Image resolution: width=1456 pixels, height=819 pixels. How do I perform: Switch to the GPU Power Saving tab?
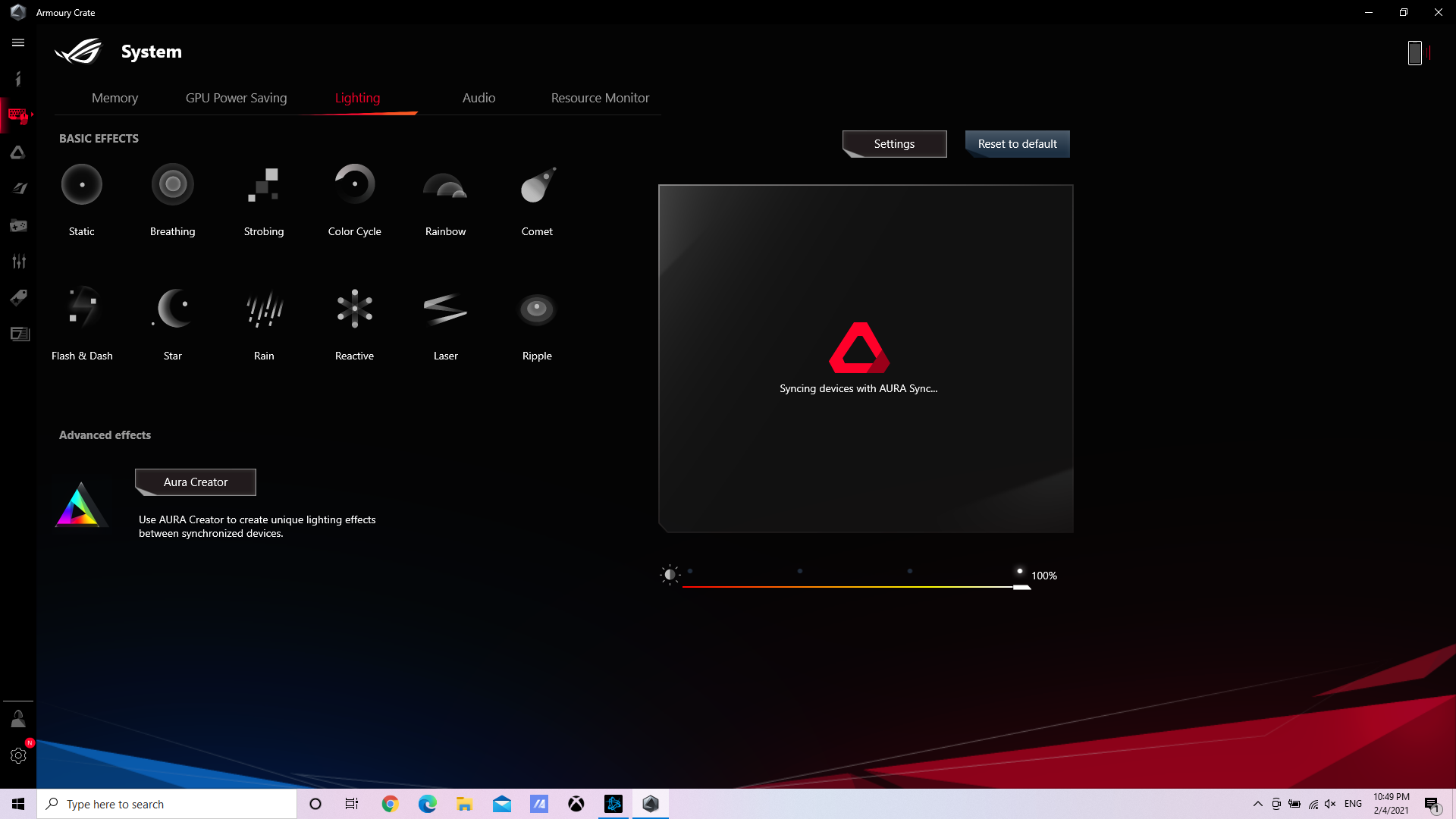[237, 98]
